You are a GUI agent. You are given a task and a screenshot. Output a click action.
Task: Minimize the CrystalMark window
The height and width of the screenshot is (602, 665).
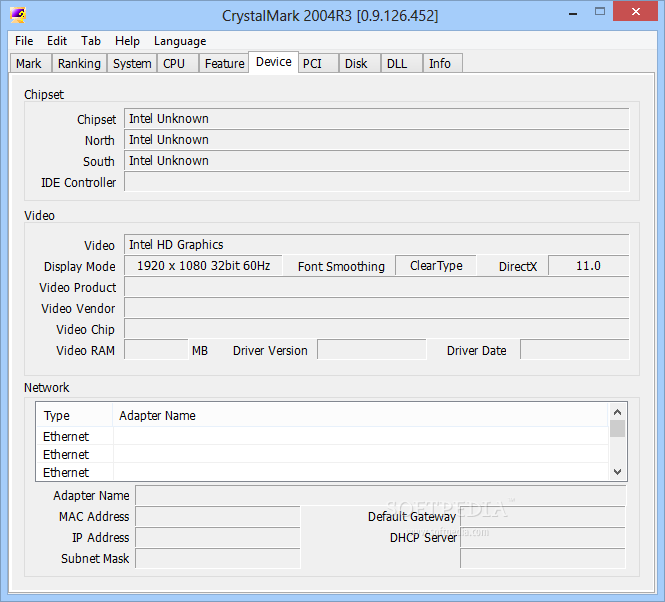(573, 13)
